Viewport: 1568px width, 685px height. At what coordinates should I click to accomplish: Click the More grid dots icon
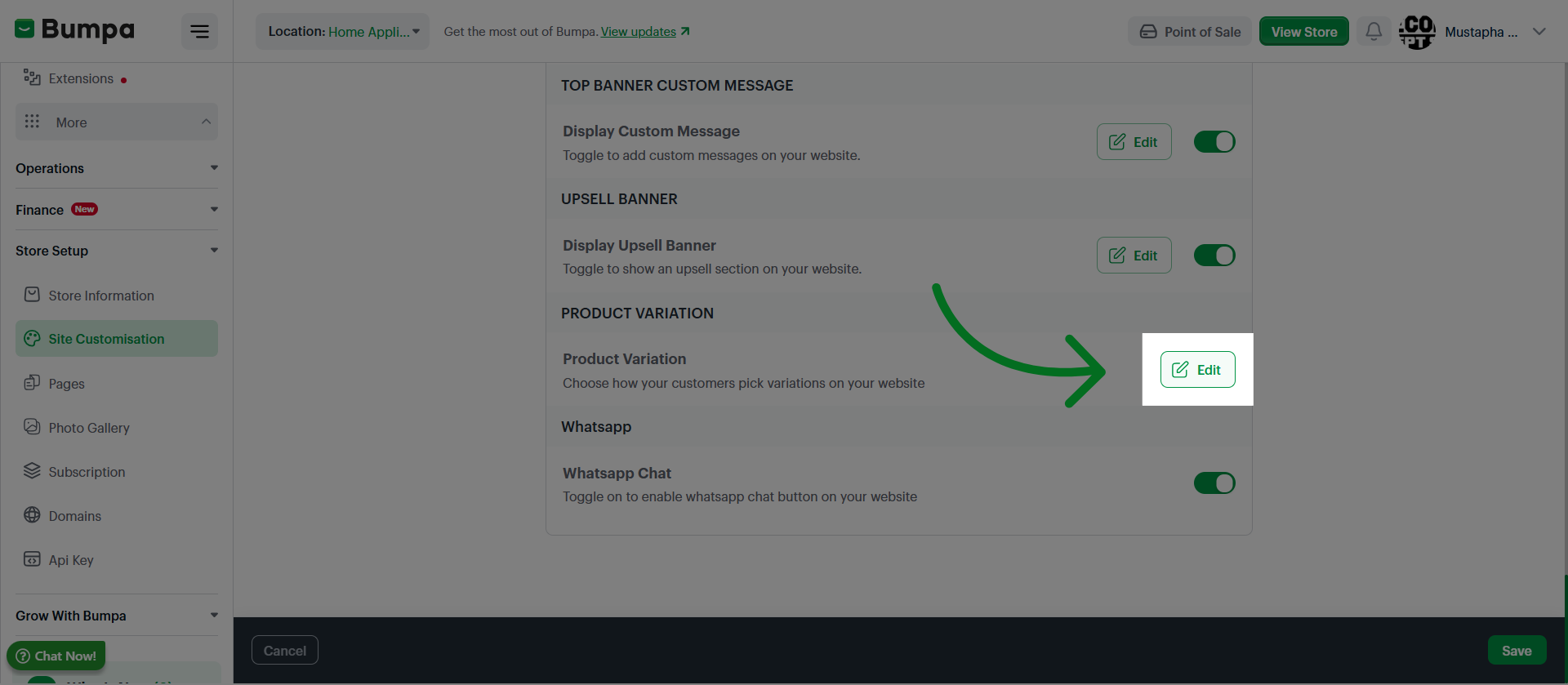point(32,122)
